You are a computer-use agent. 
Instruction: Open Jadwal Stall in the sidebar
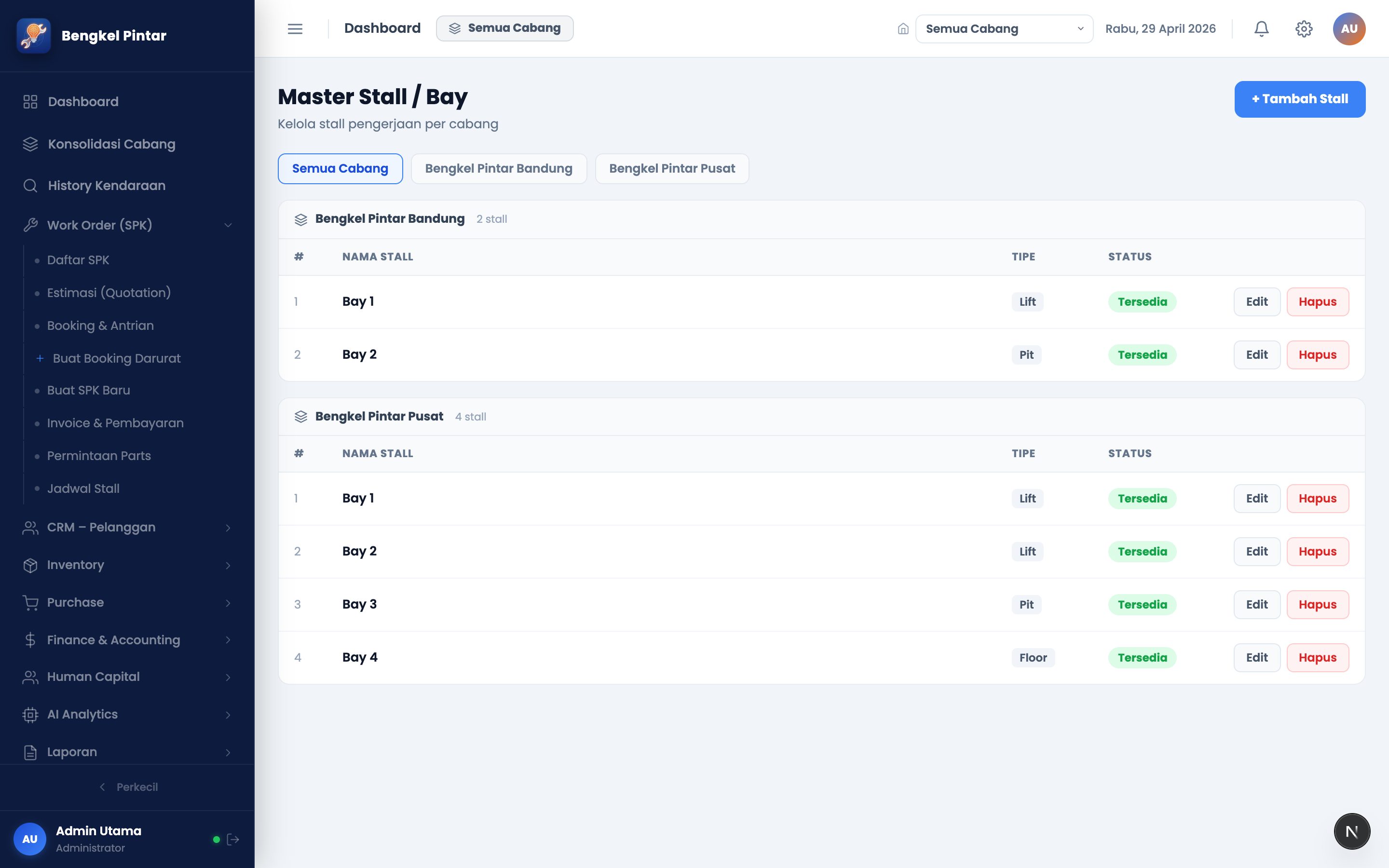click(x=83, y=488)
